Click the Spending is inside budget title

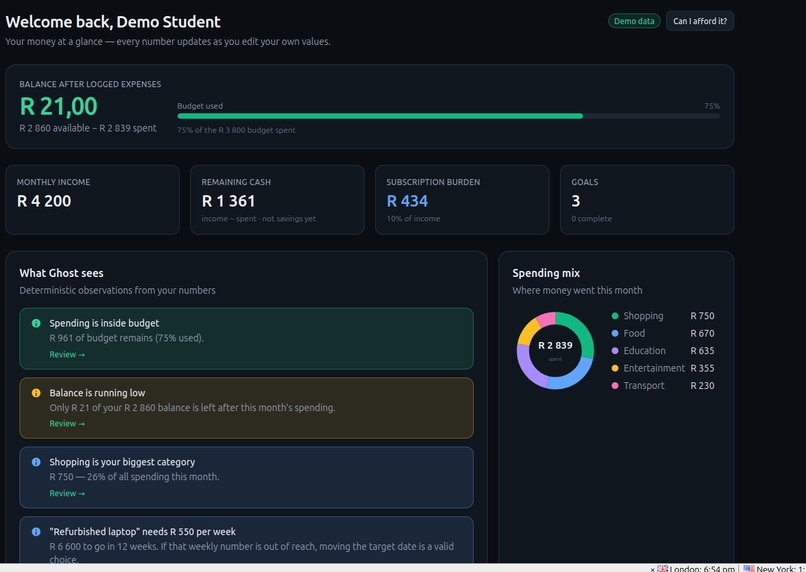tap(104, 323)
